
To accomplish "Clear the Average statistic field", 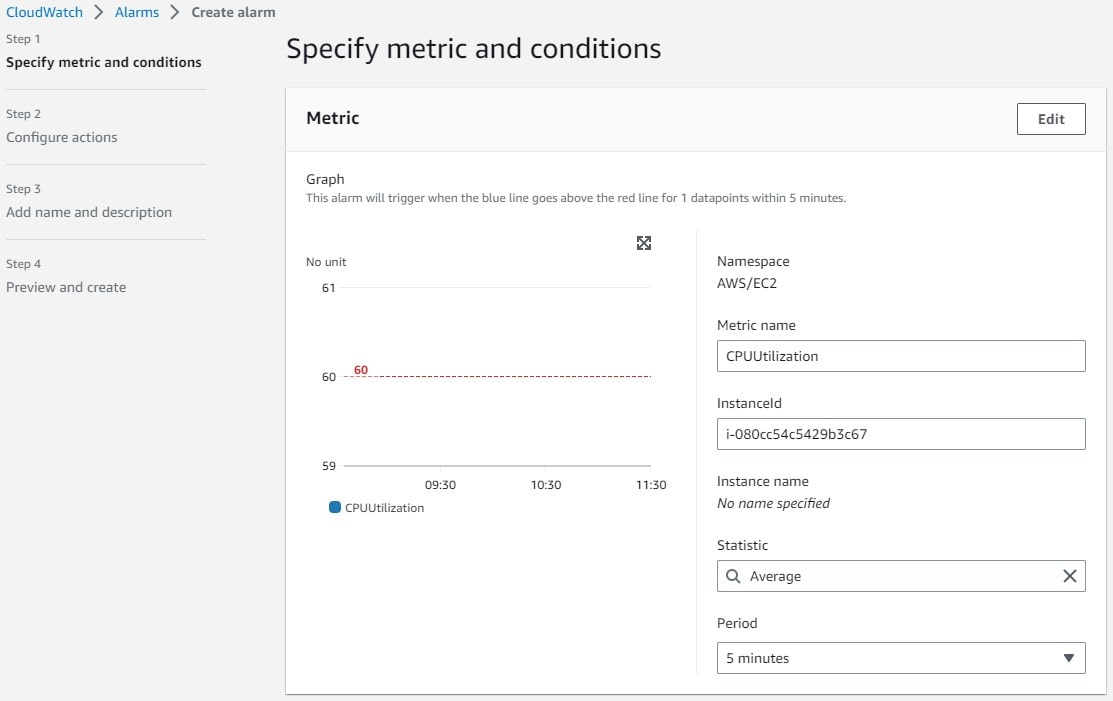I will (1069, 576).
